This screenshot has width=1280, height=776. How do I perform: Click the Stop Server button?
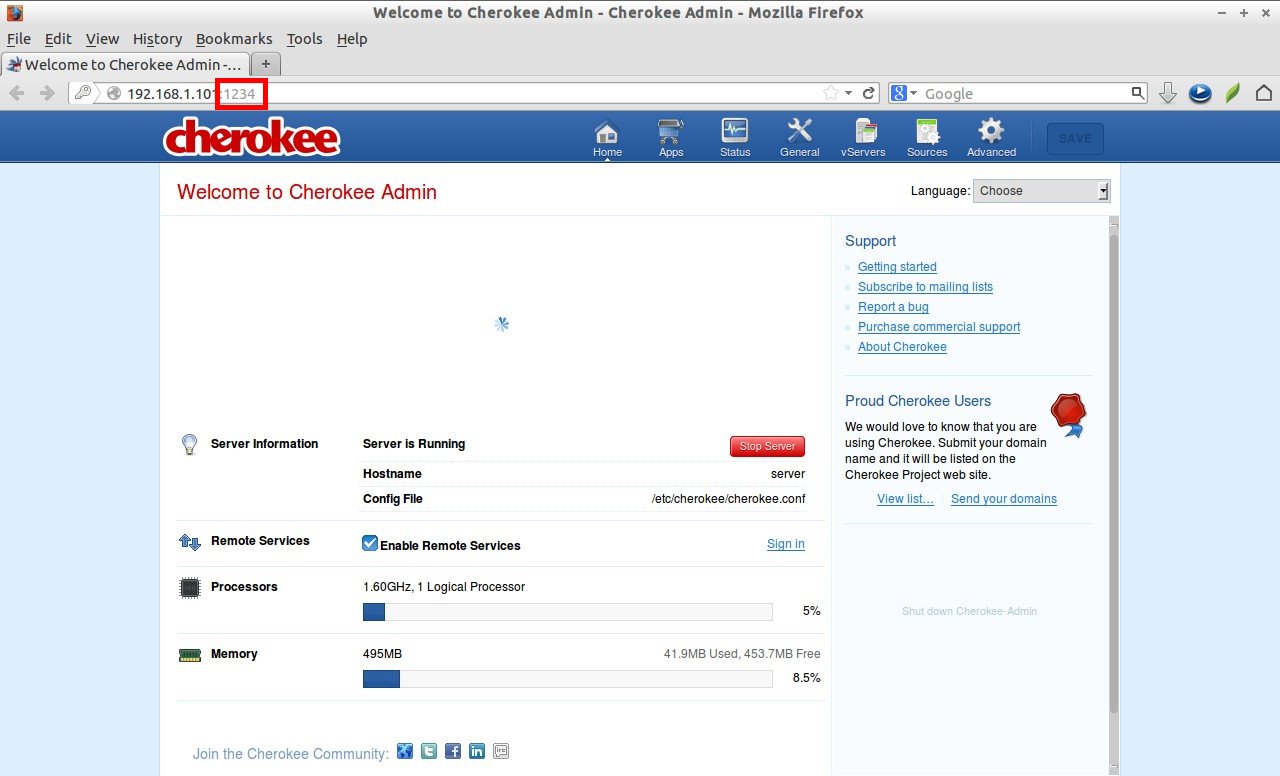767,446
